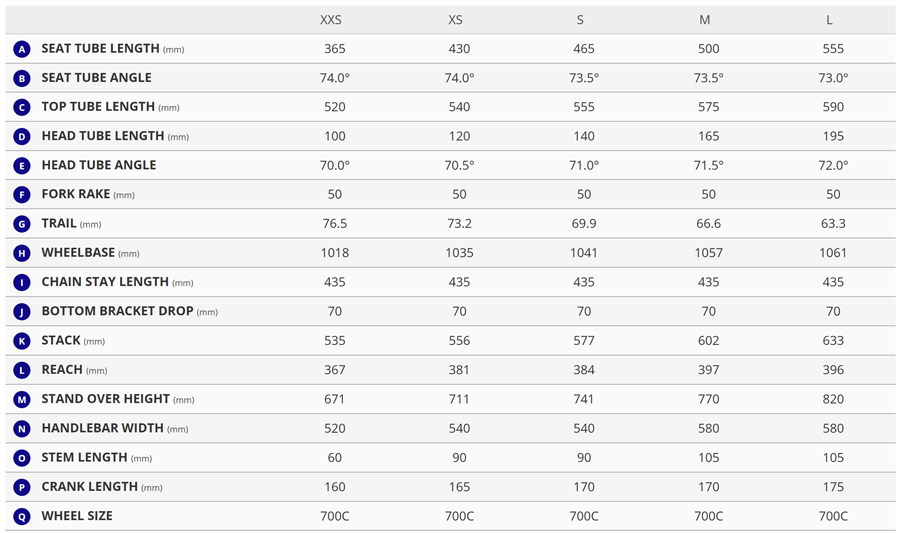Select the G badge beside Trail

tap(22, 224)
